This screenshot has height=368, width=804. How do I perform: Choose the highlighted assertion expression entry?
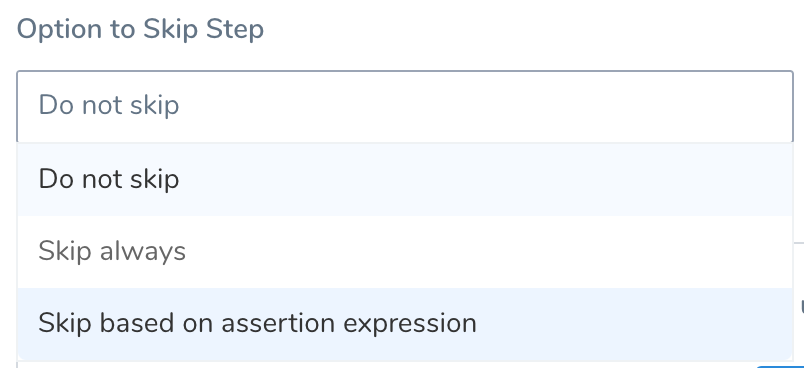tap(405, 324)
